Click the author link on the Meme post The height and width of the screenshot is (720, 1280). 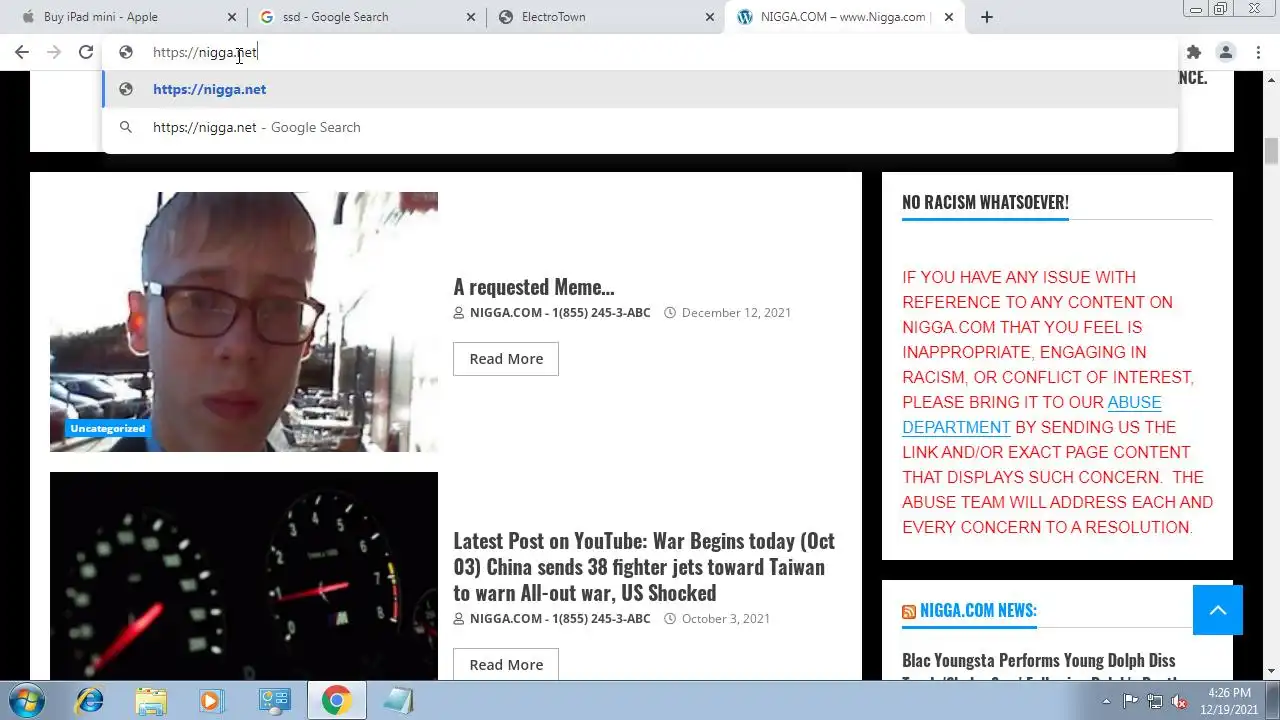pyautogui.click(x=560, y=313)
